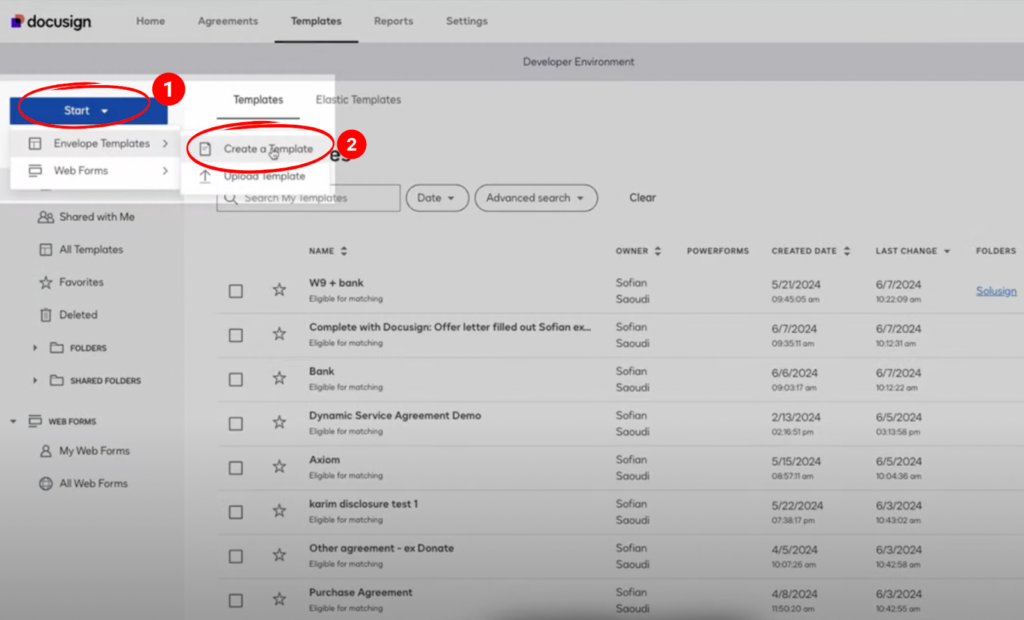Select checkbox for Dynamic Service Agreement Demo
This screenshot has width=1024, height=620.
pyautogui.click(x=236, y=424)
